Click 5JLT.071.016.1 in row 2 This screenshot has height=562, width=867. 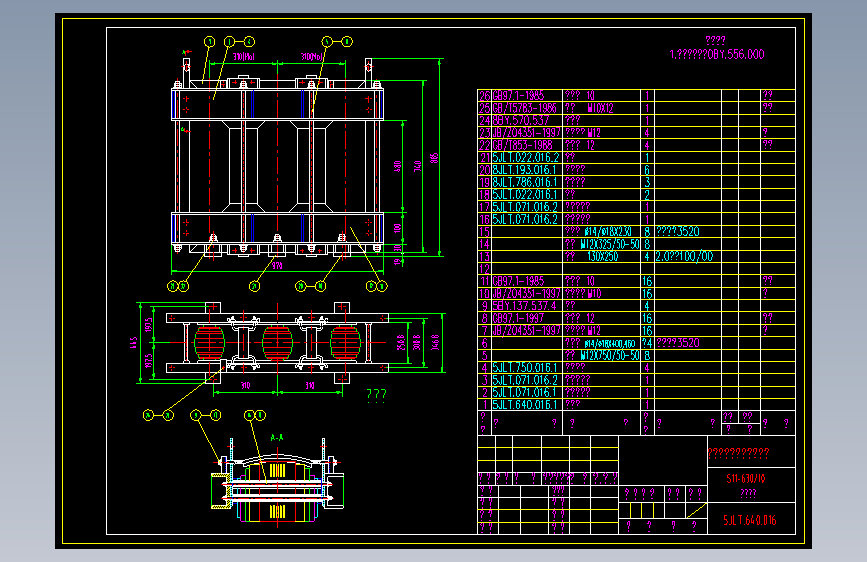525,393
